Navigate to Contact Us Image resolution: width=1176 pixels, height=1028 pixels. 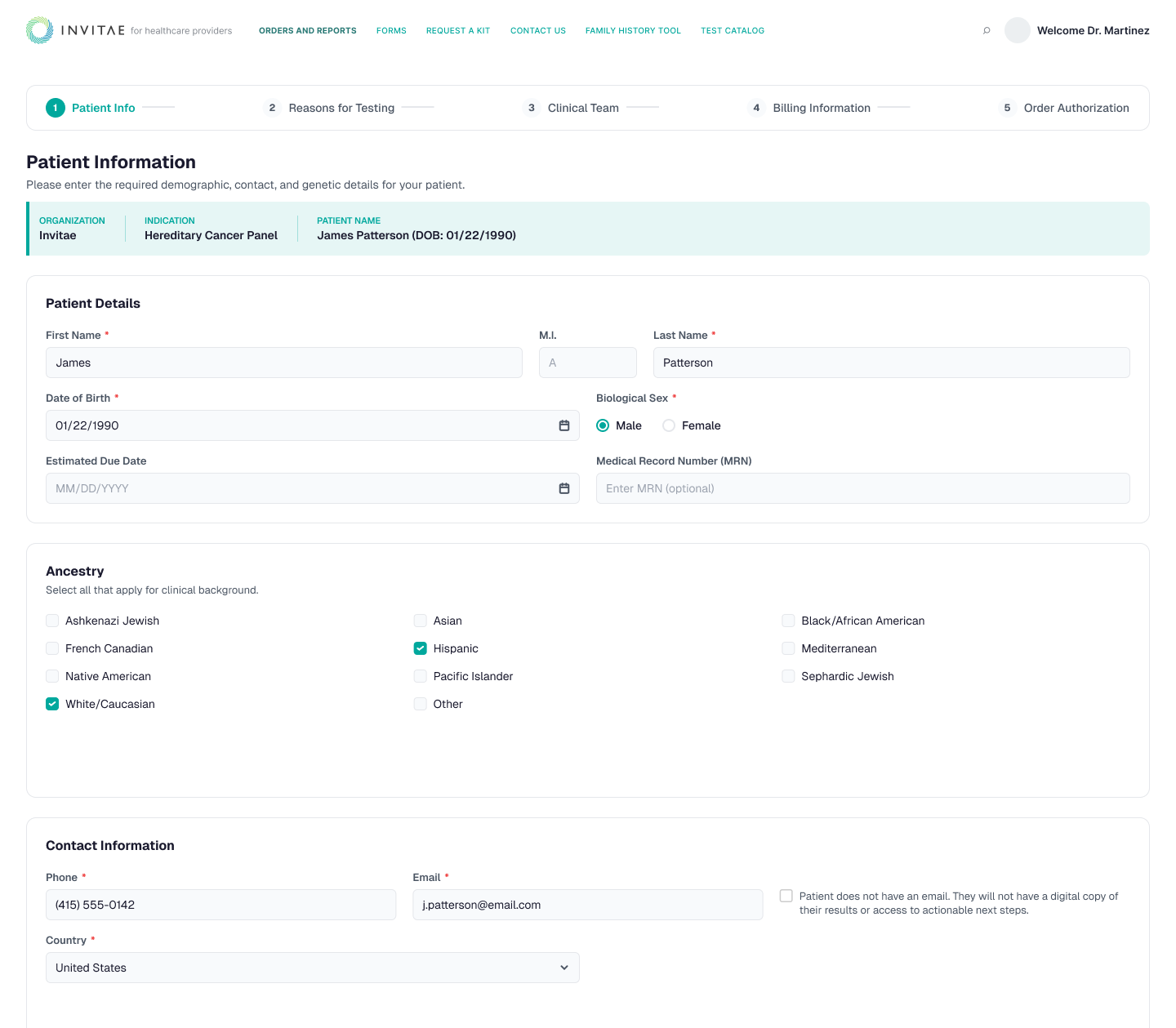click(x=538, y=31)
